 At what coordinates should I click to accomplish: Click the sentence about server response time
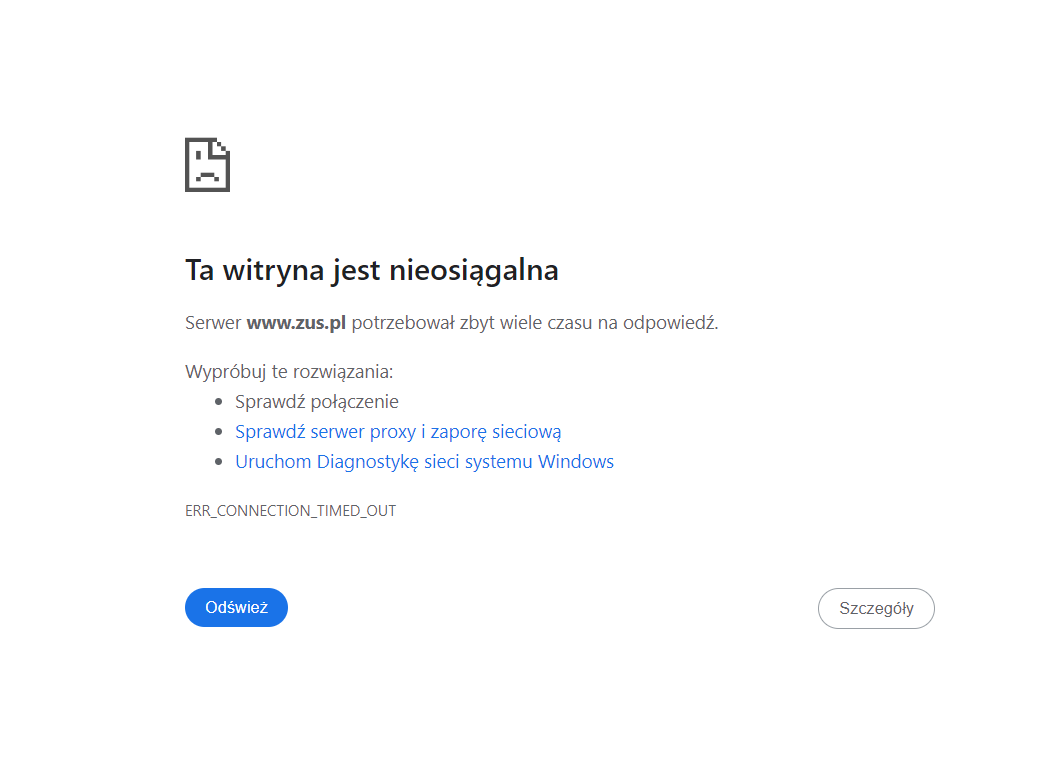point(453,322)
